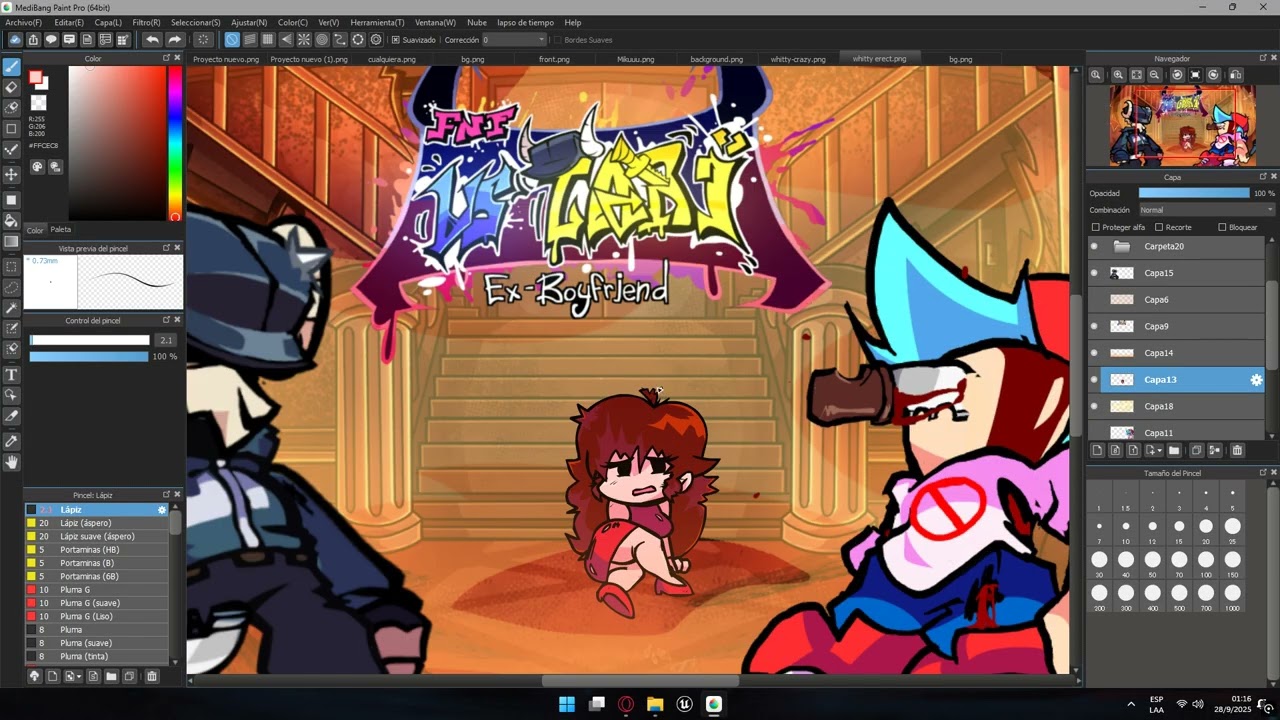Click the rainbow hue strip

pyautogui.click(x=175, y=144)
